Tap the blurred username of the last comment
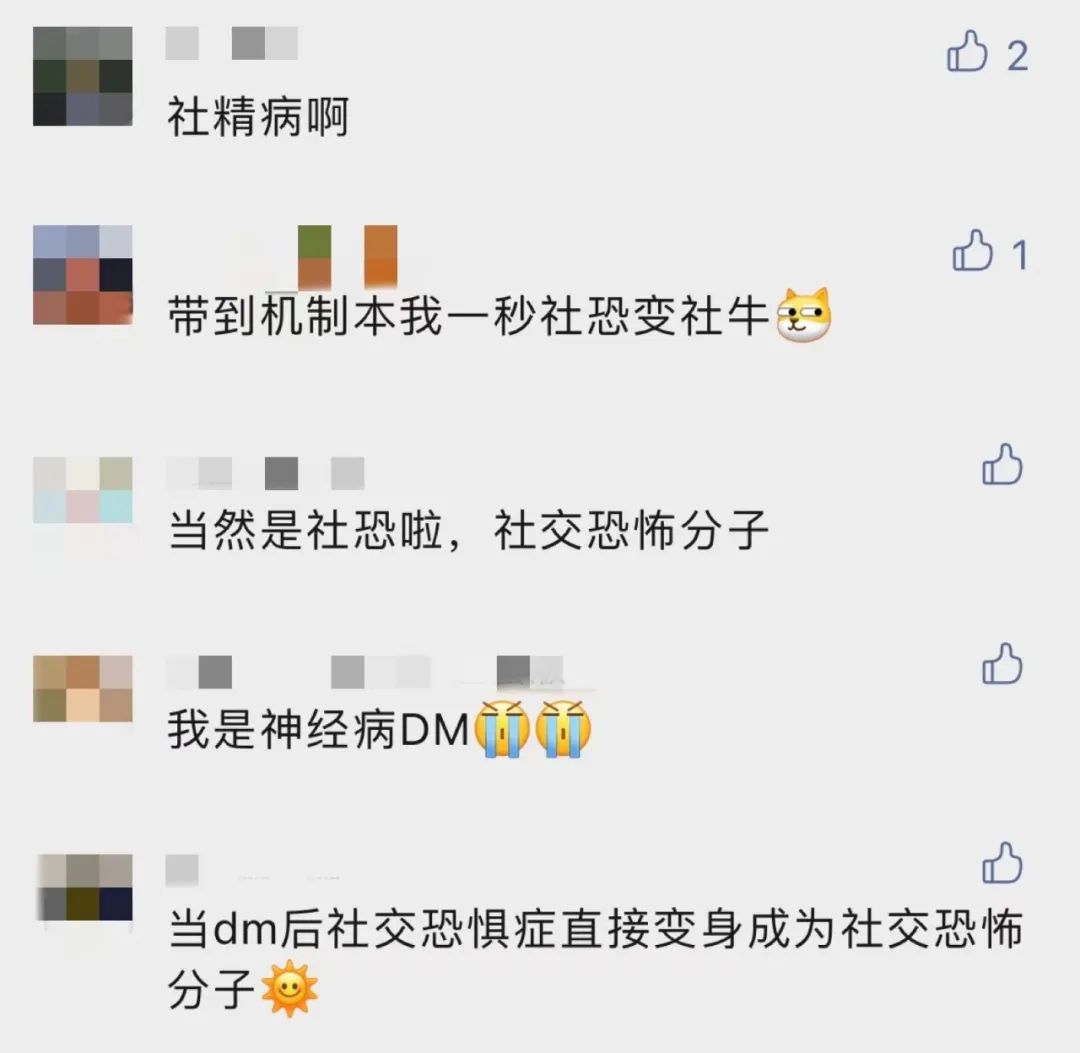Viewport: 1080px width, 1053px height. [183, 870]
